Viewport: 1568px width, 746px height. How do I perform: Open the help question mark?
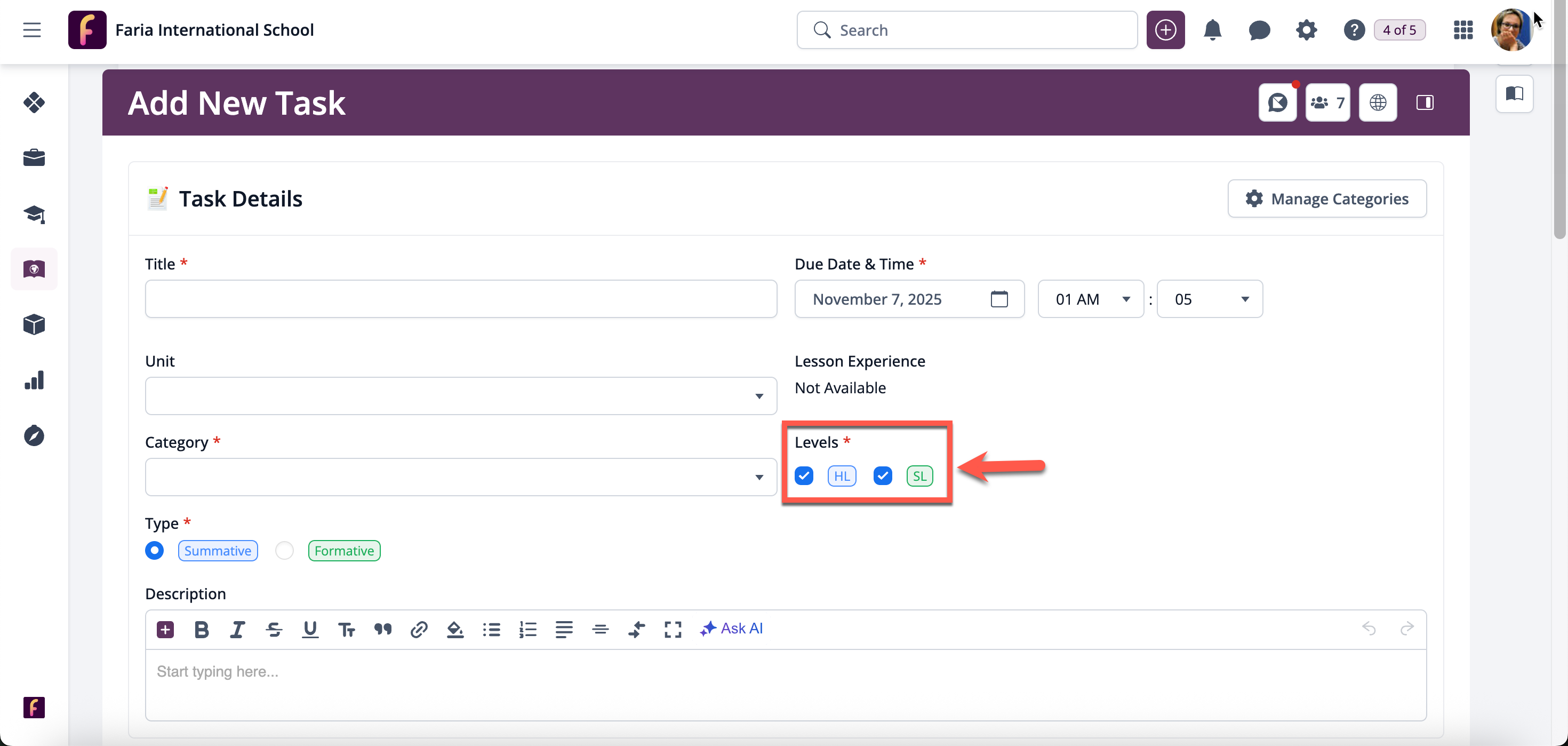tap(1354, 30)
